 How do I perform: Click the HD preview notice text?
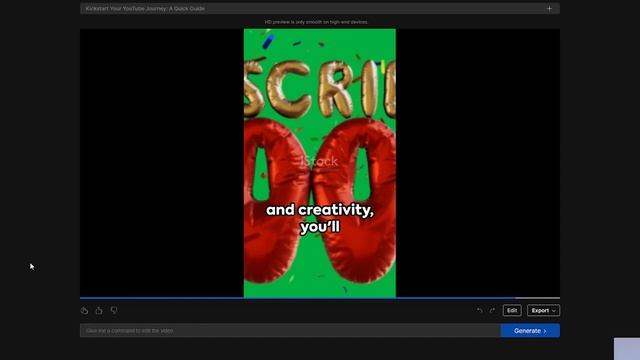tap(316, 22)
